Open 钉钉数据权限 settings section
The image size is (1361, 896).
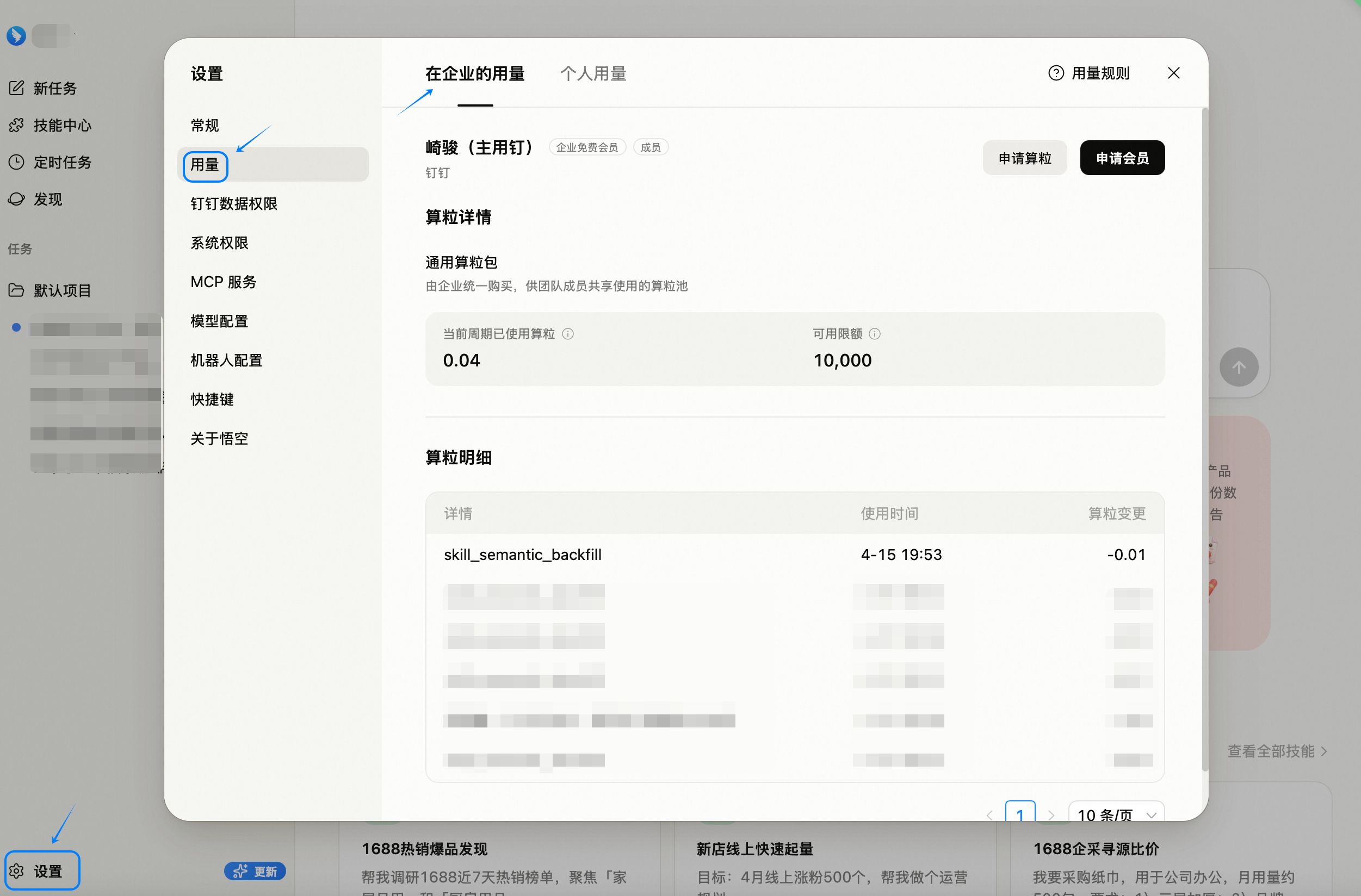click(x=274, y=204)
